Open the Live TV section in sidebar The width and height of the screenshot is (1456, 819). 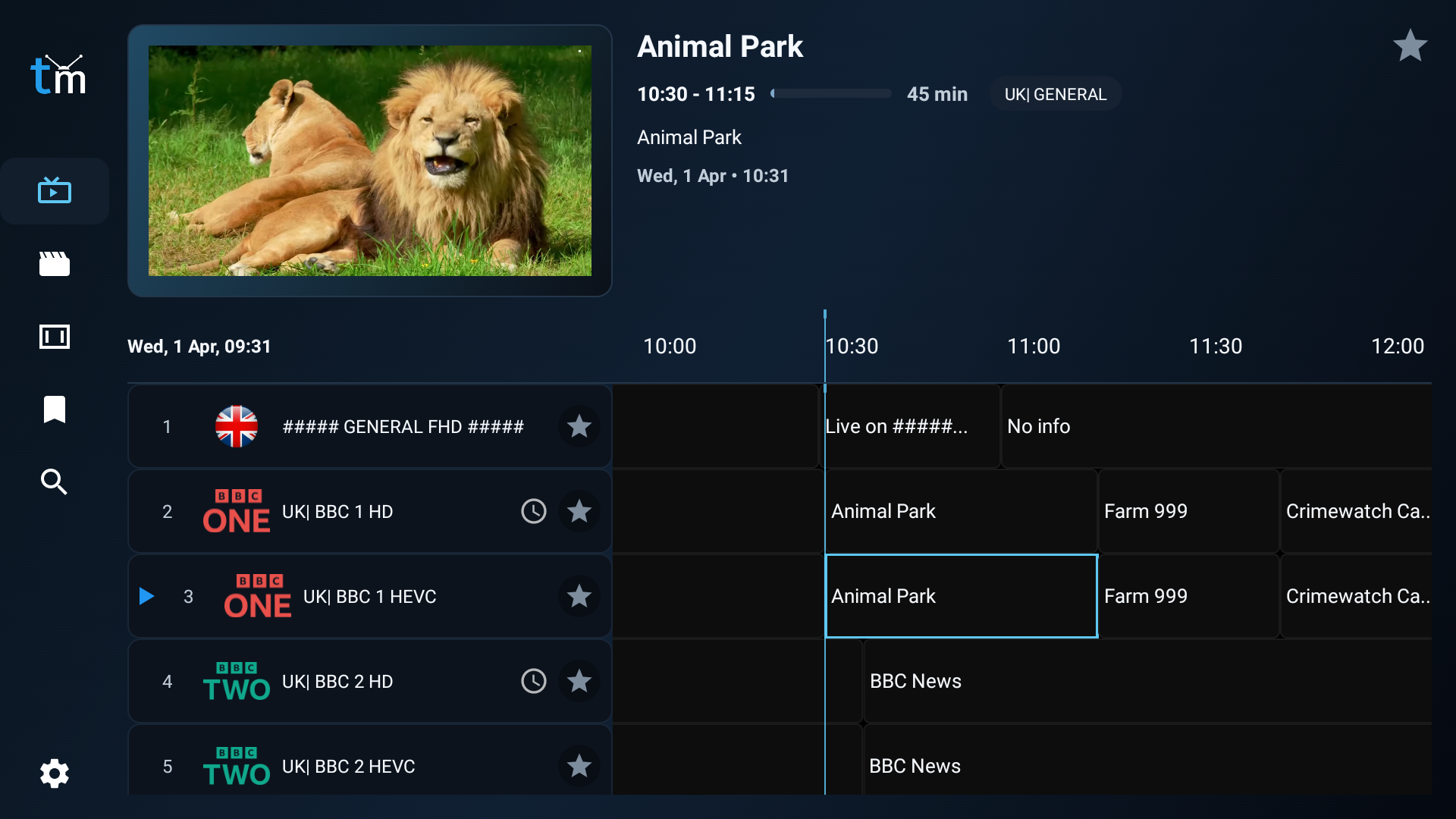[55, 191]
